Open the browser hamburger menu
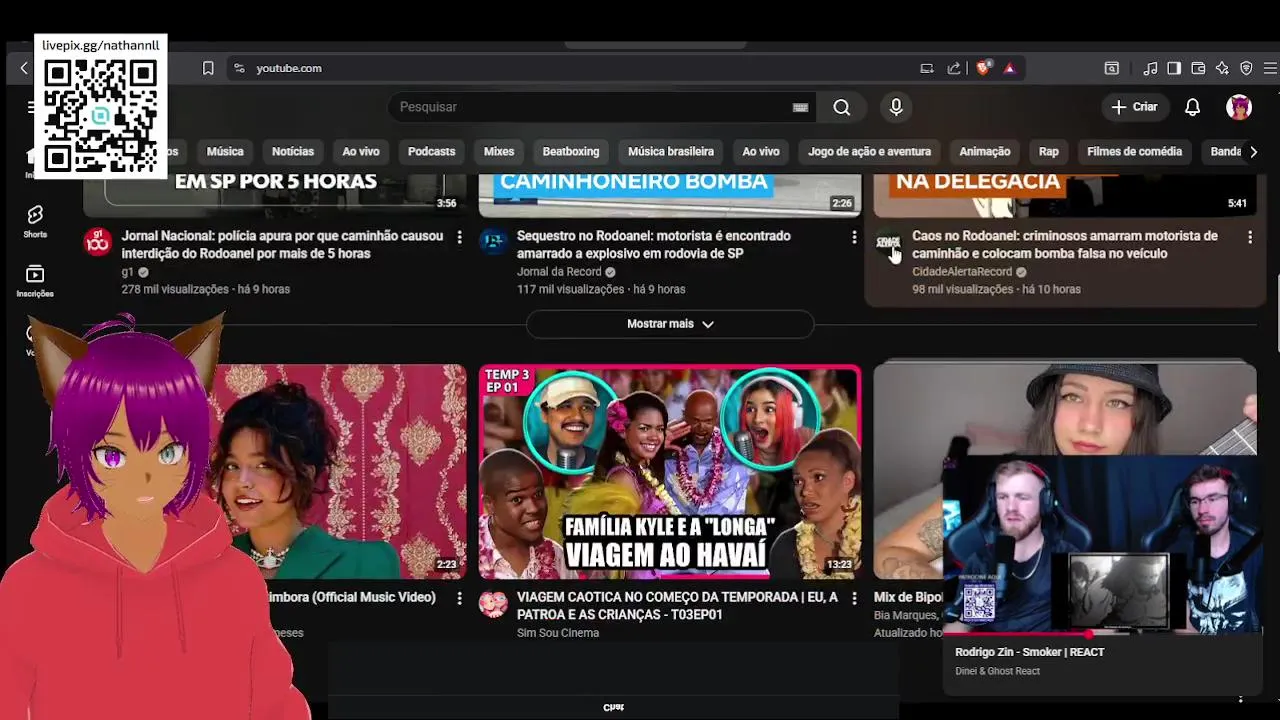Image resolution: width=1280 pixels, height=720 pixels. coord(1271,68)
